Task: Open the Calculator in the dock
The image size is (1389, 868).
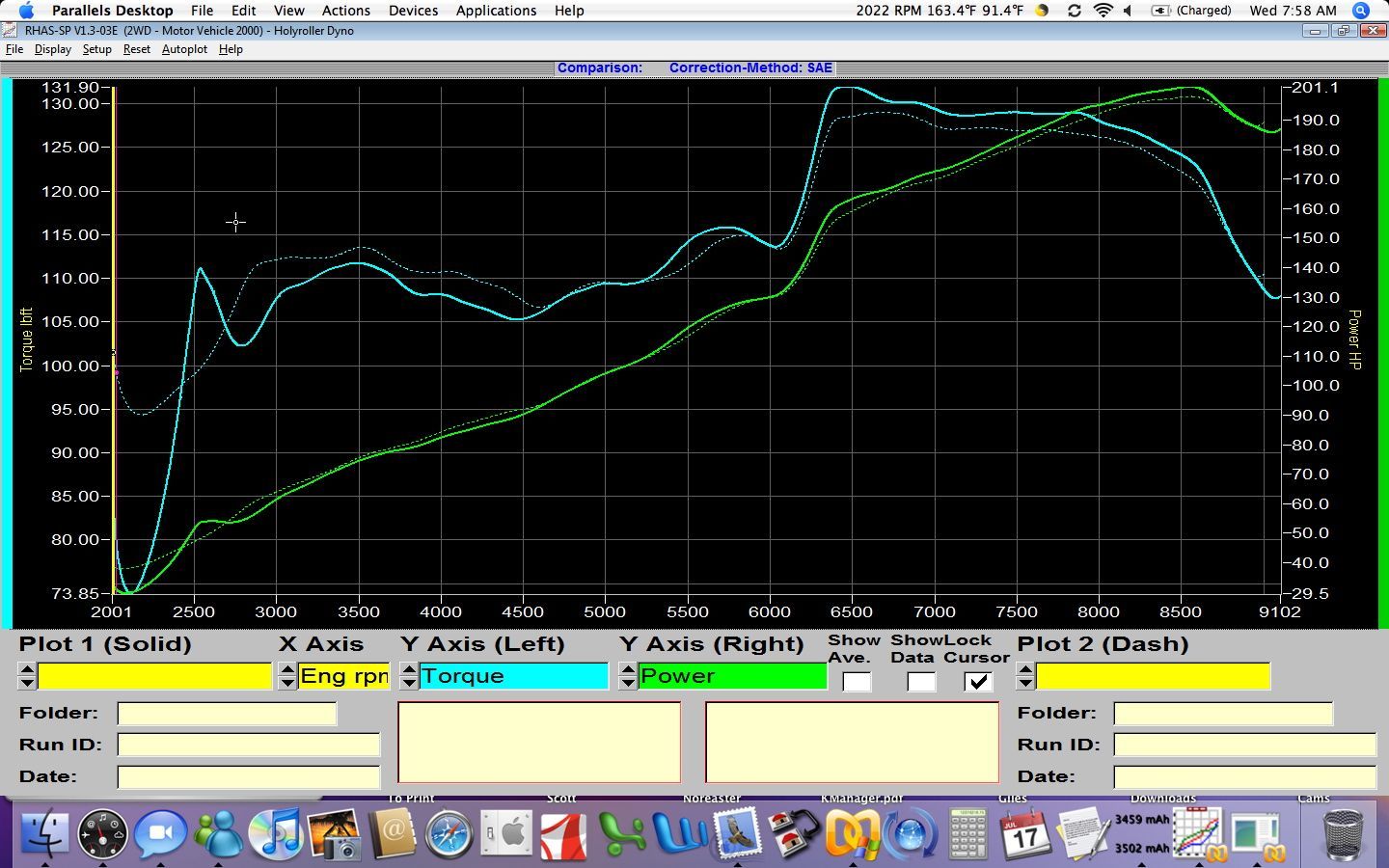Action: 967,833
